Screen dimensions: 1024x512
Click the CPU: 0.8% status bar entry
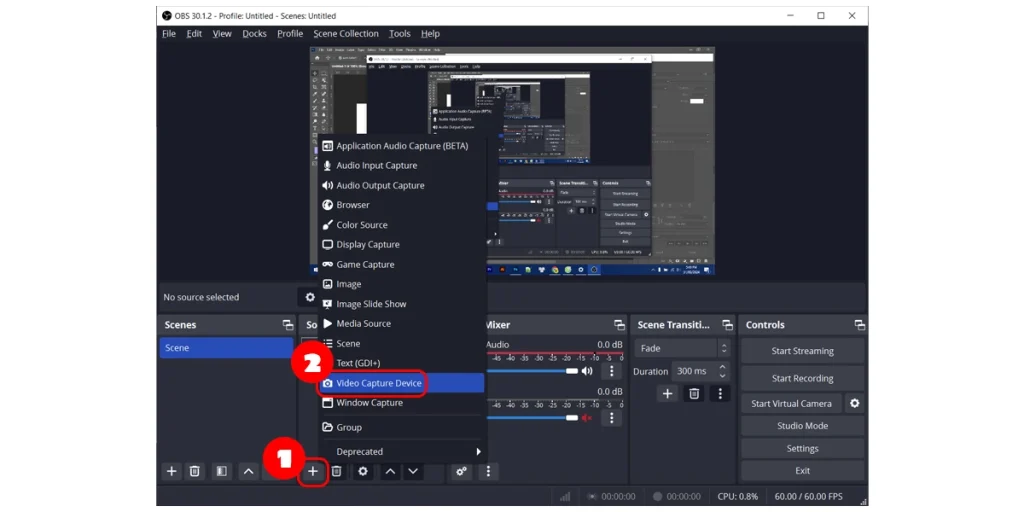tap(738, 496)
